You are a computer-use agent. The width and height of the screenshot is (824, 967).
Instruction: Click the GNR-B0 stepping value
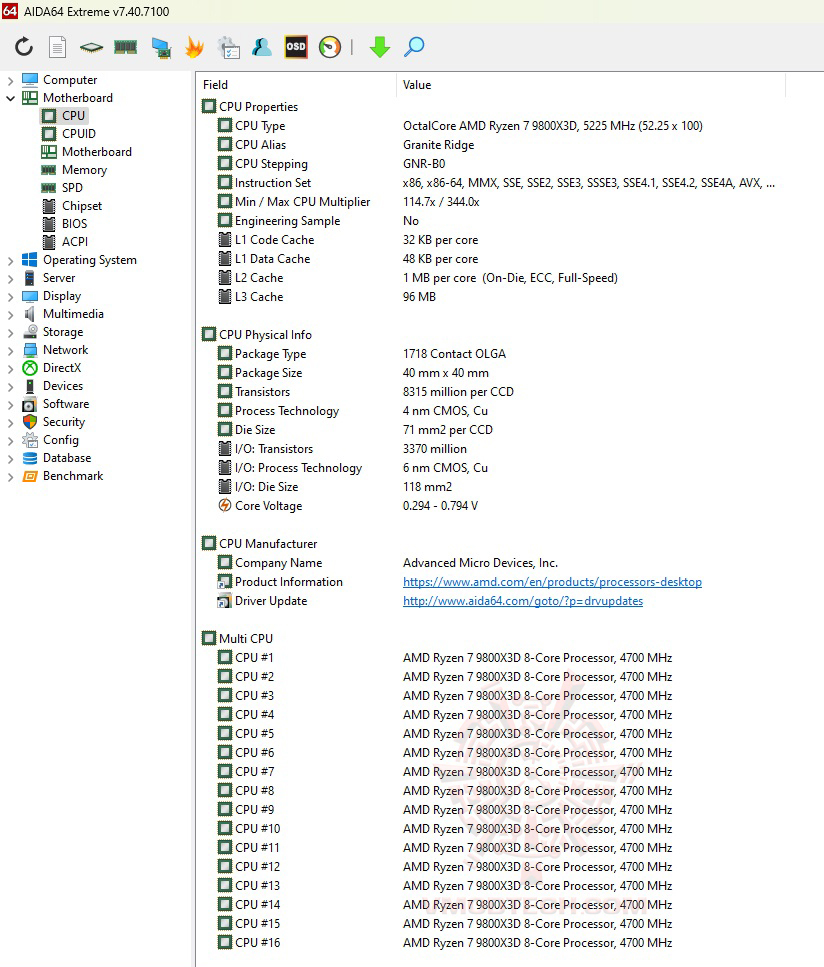tap(424, 164)
